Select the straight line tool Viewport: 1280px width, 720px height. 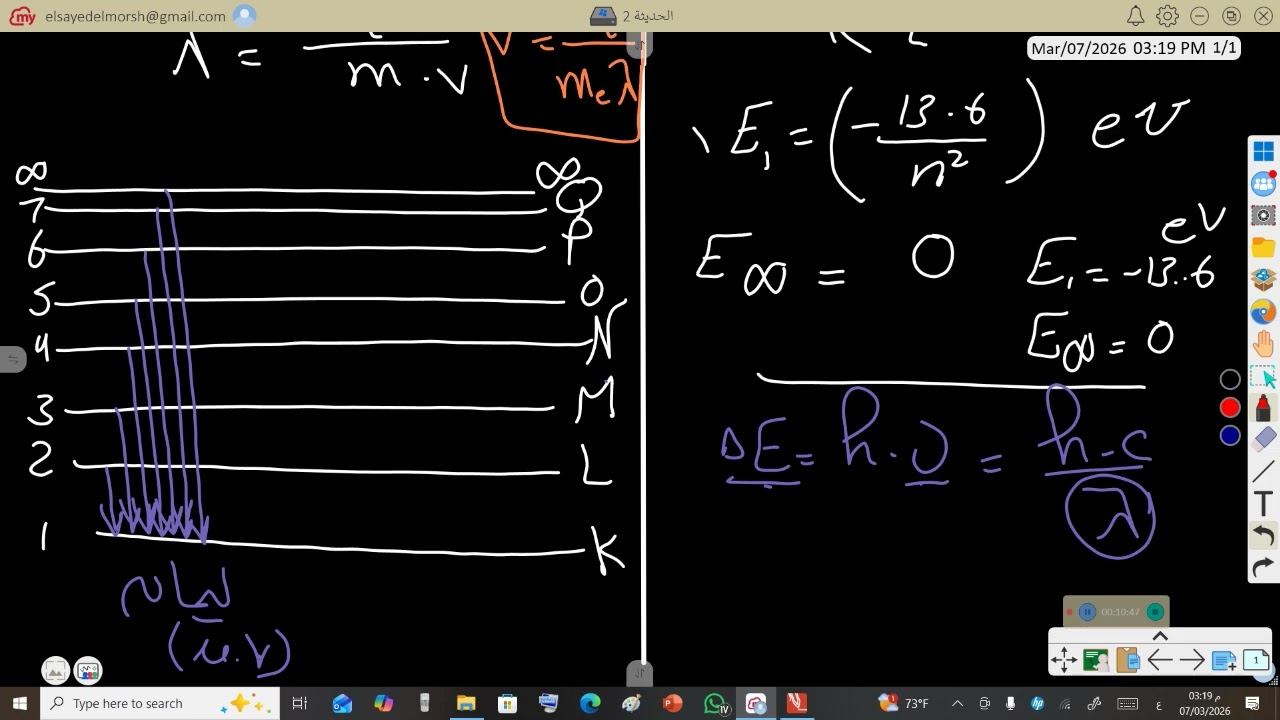click(1263, 472)
